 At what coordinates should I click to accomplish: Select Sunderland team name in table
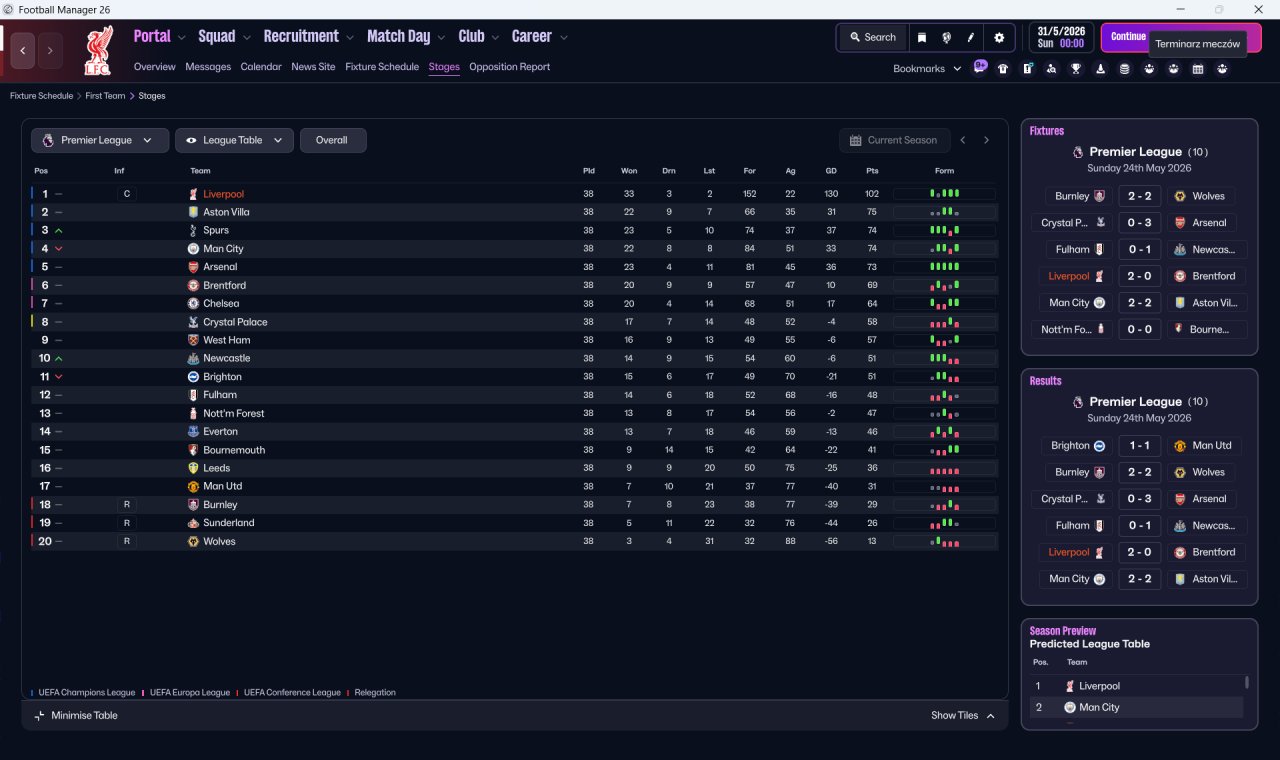tap(229, 523)
